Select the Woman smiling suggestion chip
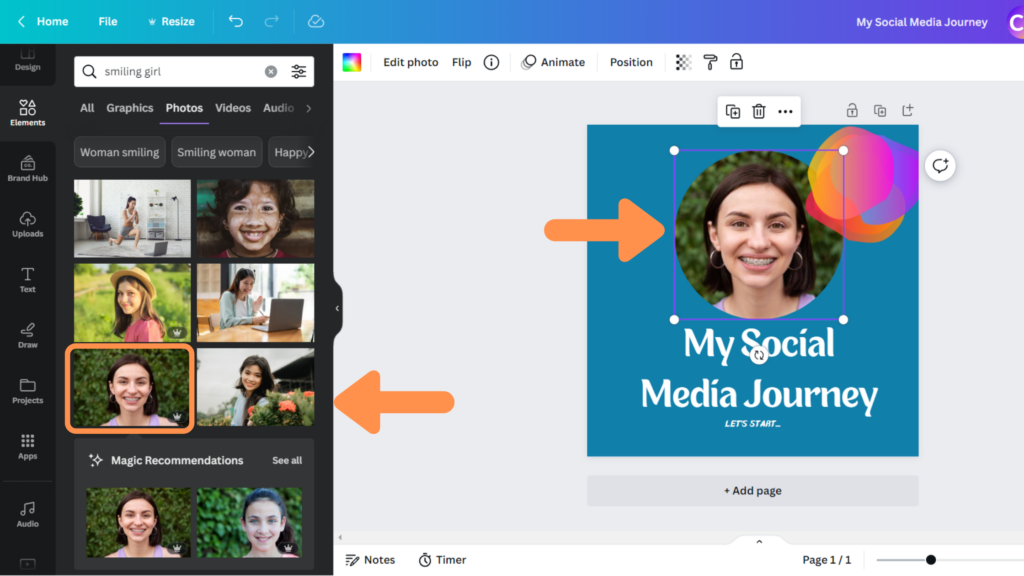Image resolution: width=1024 pixels, height=576 pixels. pyautogui.click(x=120, y=152)
